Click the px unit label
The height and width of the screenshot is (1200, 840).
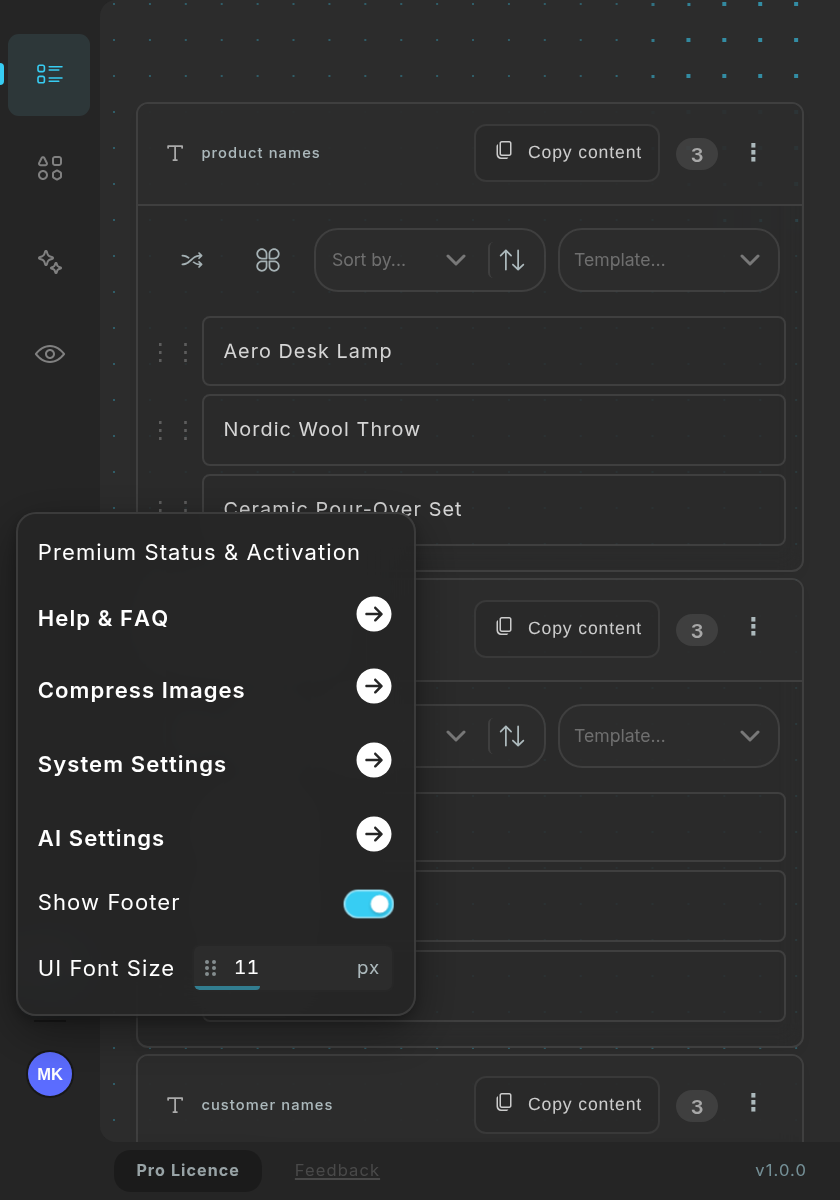pos(368,968)
